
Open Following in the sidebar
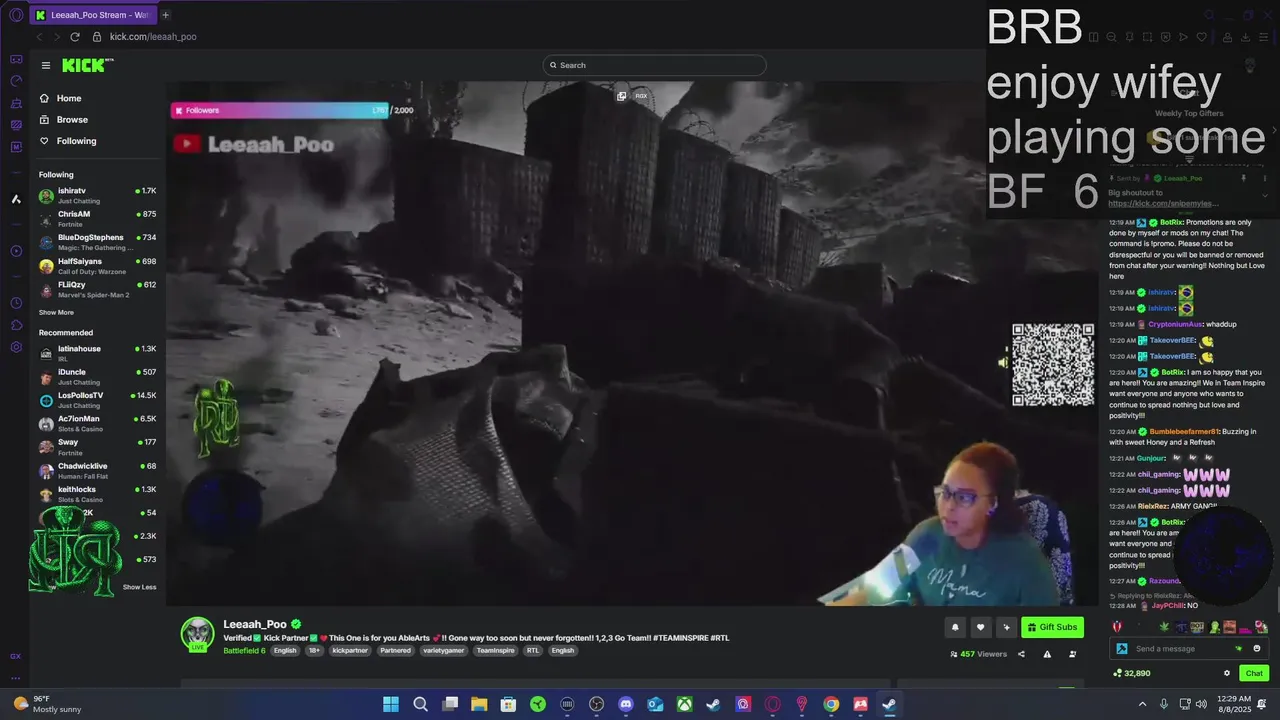tap(67, 141)
